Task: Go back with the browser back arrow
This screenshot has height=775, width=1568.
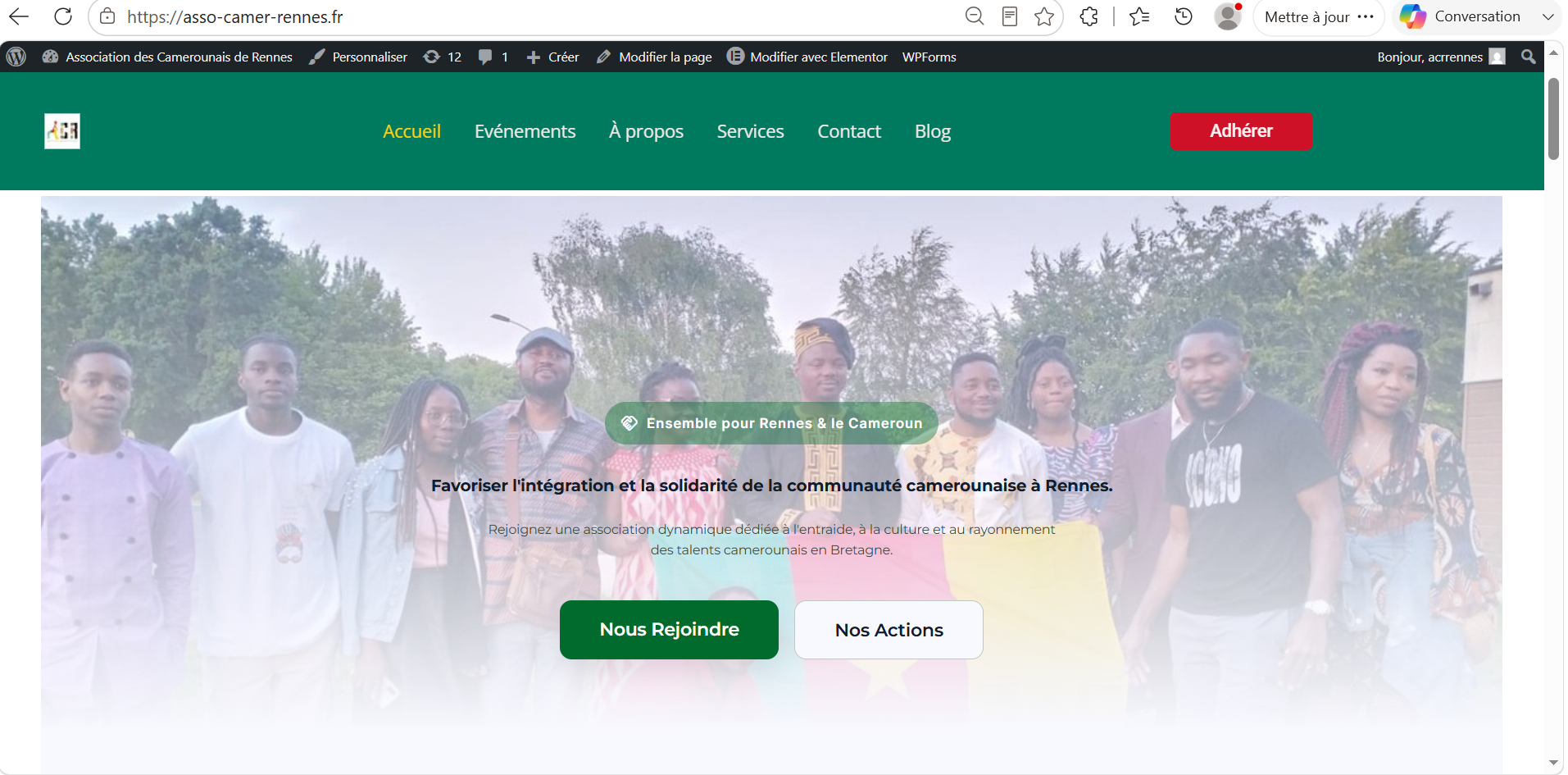Action: 19,16
